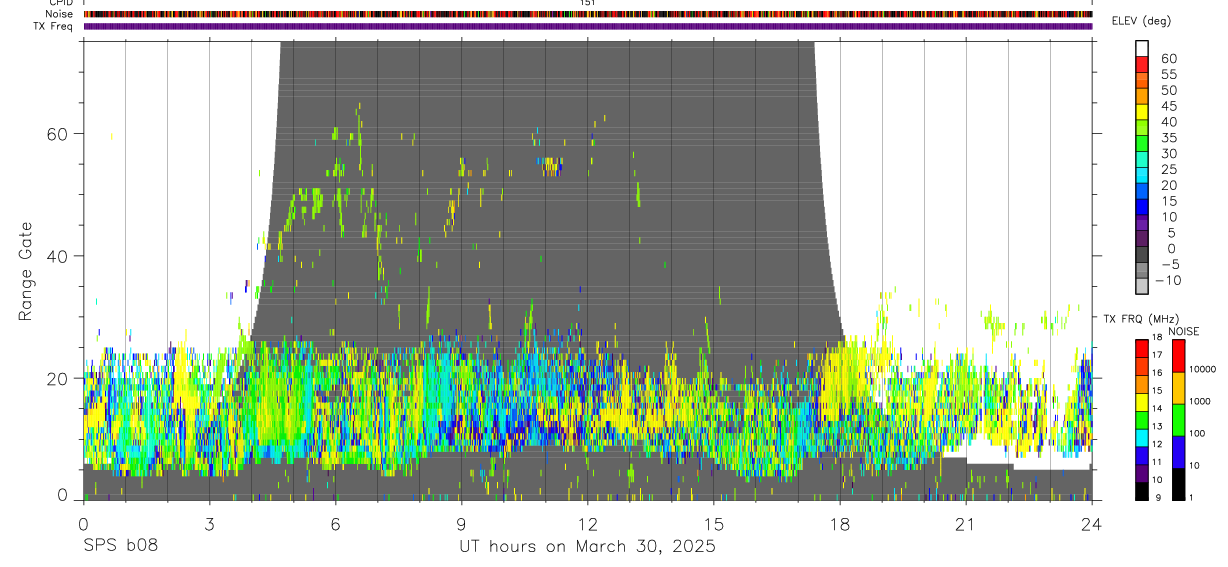Image resolution: width=1228 pixels, height=567 pixels.
Task: Click the purple TX Freq strip above plot
Action: (x=588, y=26)
